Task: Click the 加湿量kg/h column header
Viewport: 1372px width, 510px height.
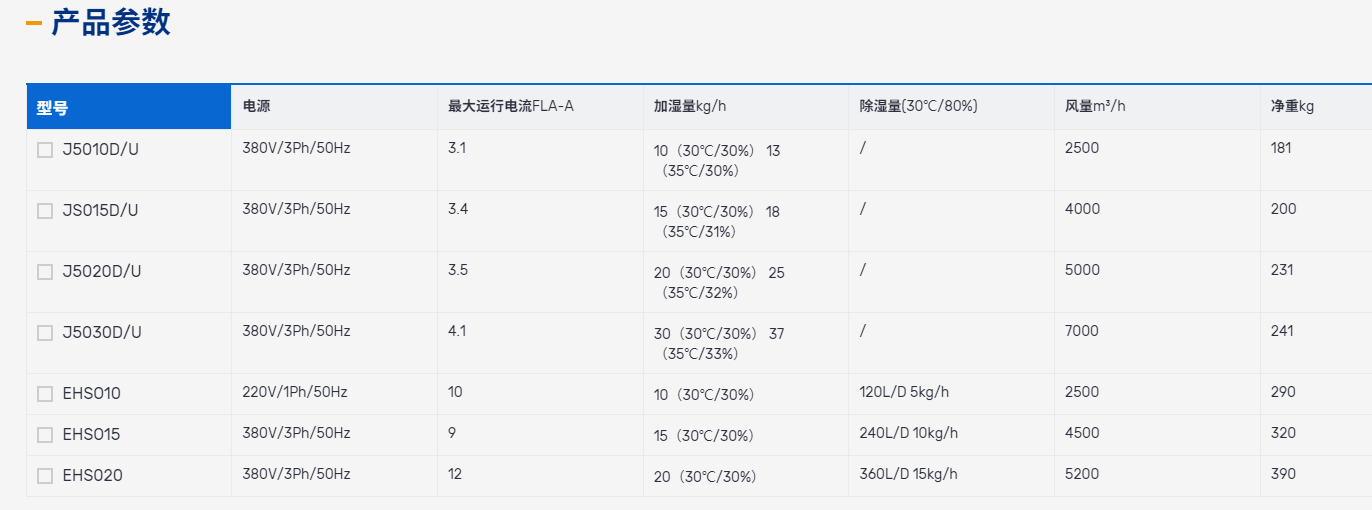Action: (x=746, y=107)
